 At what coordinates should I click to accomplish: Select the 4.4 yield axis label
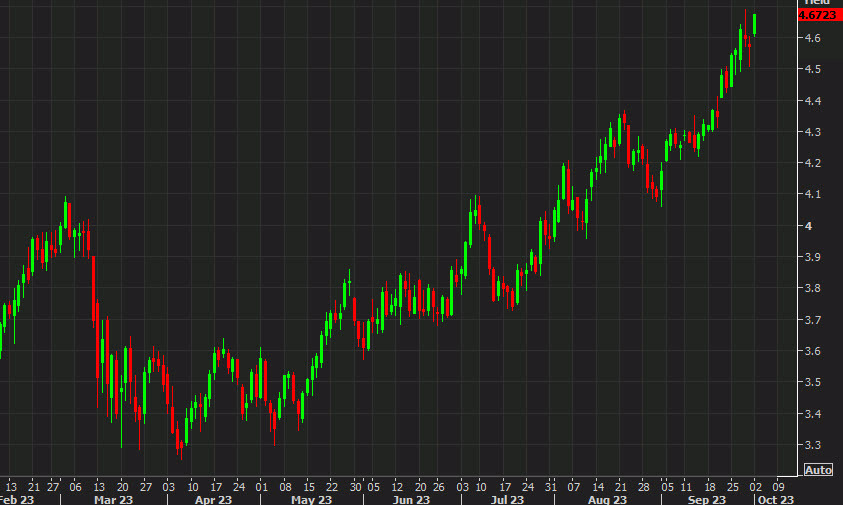[812, 101]
